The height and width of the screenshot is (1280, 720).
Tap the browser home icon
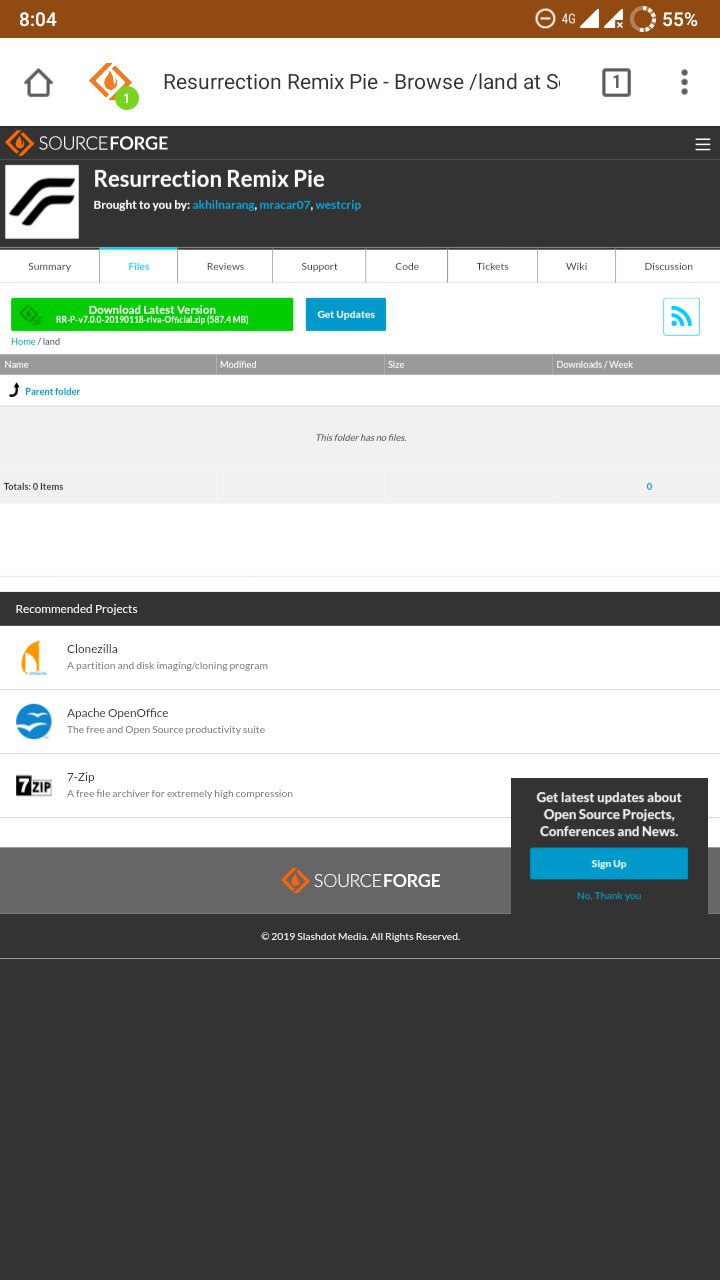[x=38, y=82]
